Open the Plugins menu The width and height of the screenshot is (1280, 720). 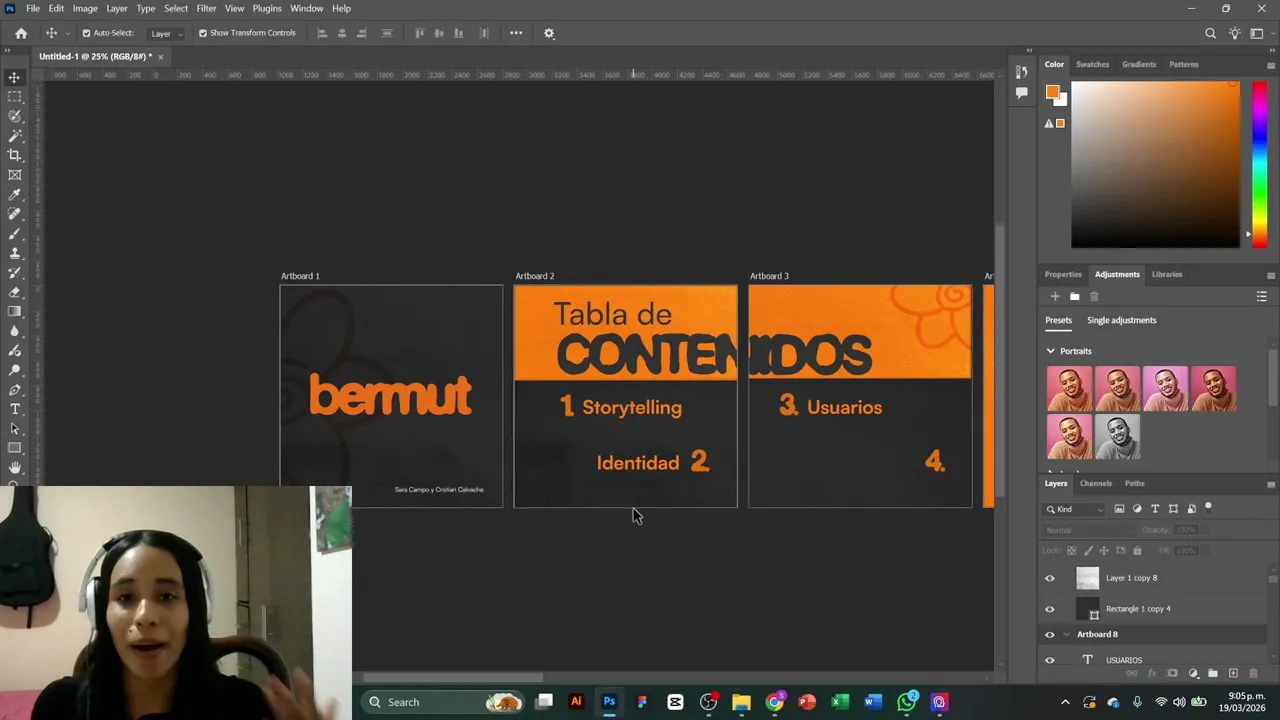[x=267, y=8]
